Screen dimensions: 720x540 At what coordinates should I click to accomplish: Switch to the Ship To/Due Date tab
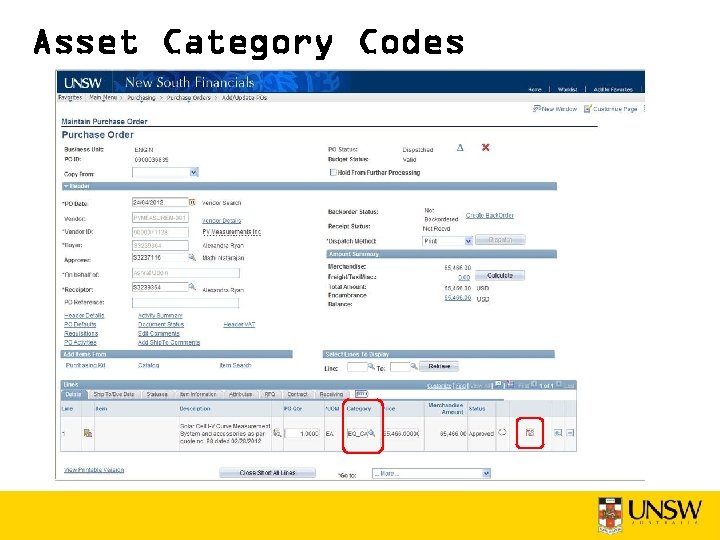coord(113,394)
